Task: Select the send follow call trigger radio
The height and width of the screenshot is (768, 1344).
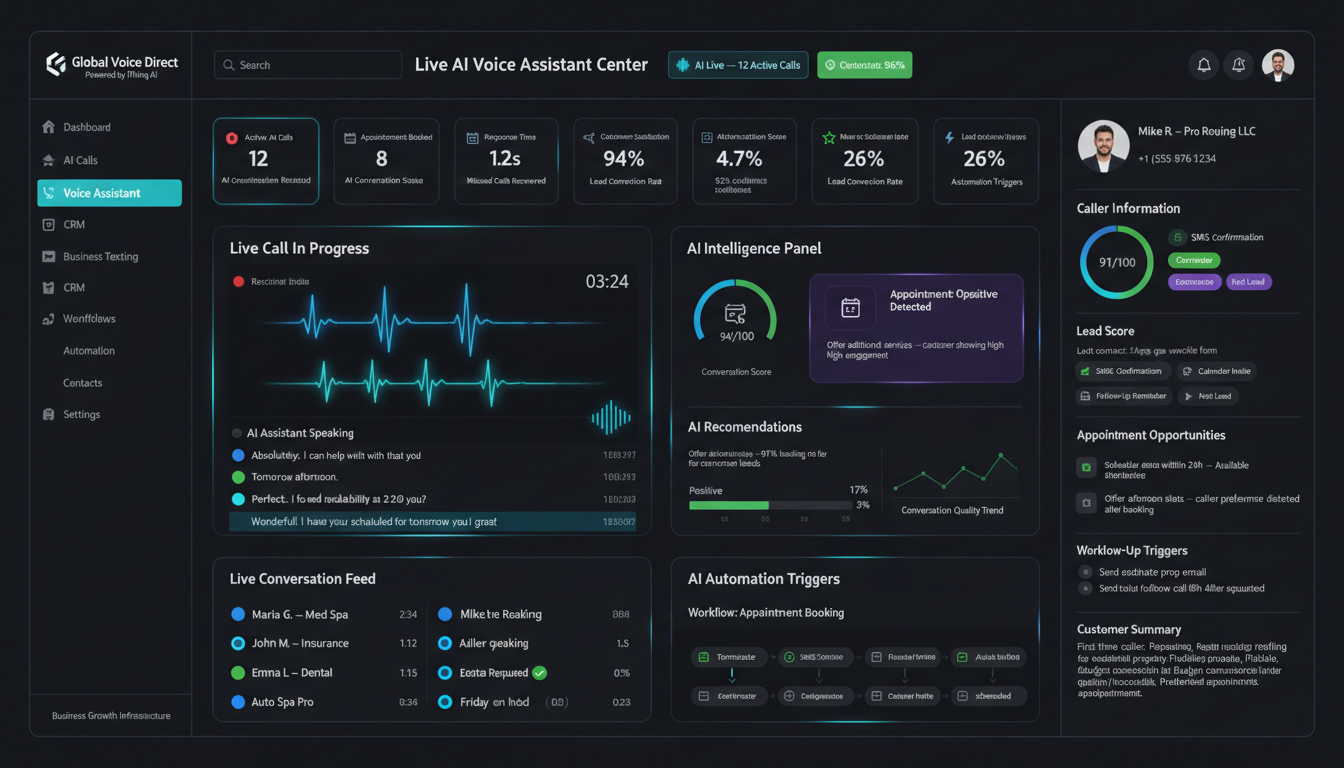Action: pos(1085,588)
